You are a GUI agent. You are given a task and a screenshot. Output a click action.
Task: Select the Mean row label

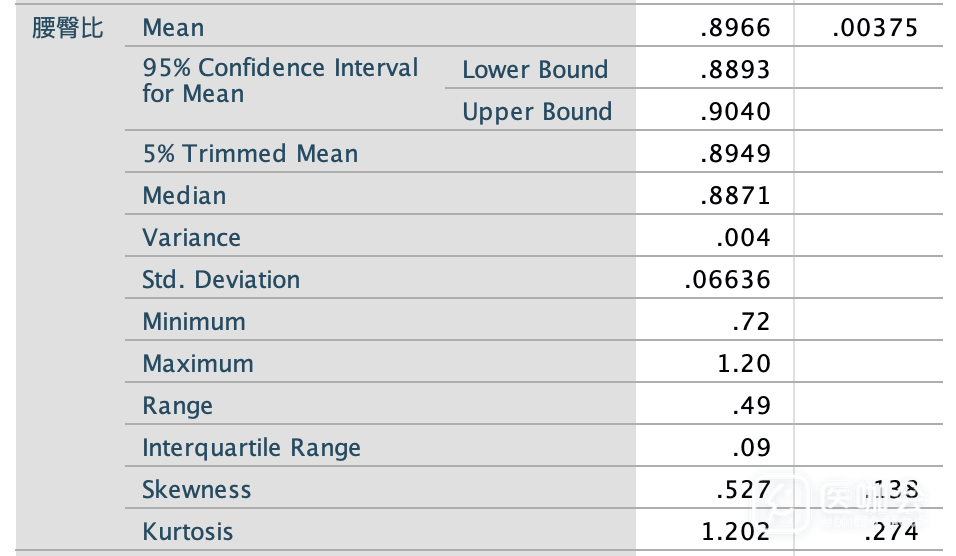173,28
